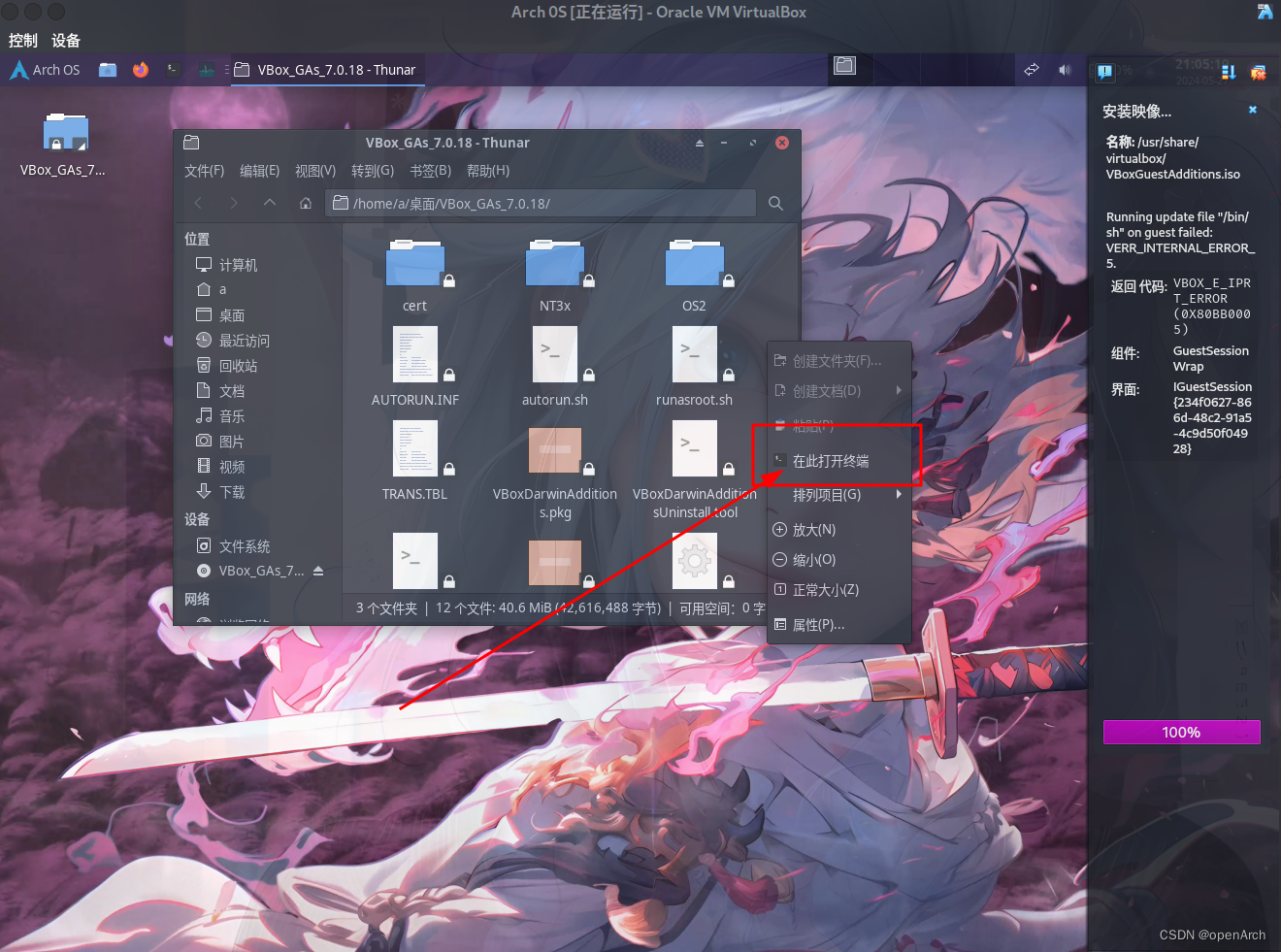Select the VBox_GAs_7.0.18 - Thunar taskbar entry
This screenshot has height=952, width=1281.
[326, 70]
